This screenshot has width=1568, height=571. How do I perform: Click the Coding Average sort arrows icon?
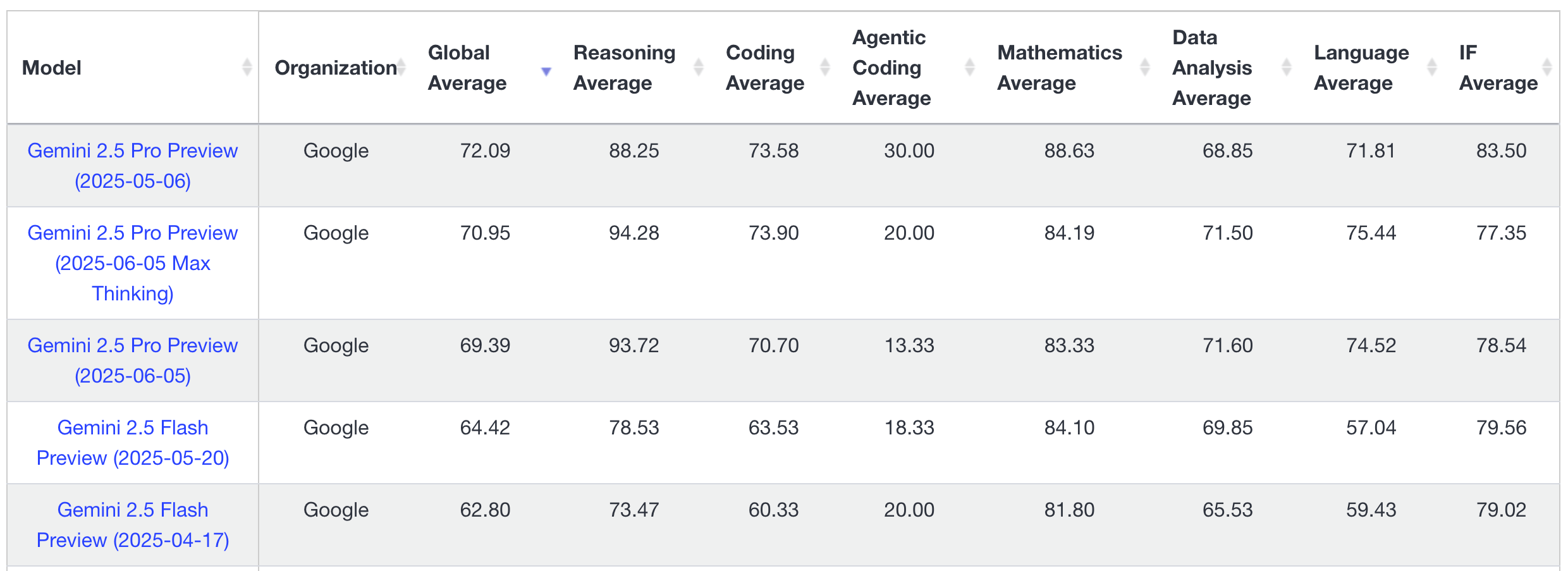824,67
